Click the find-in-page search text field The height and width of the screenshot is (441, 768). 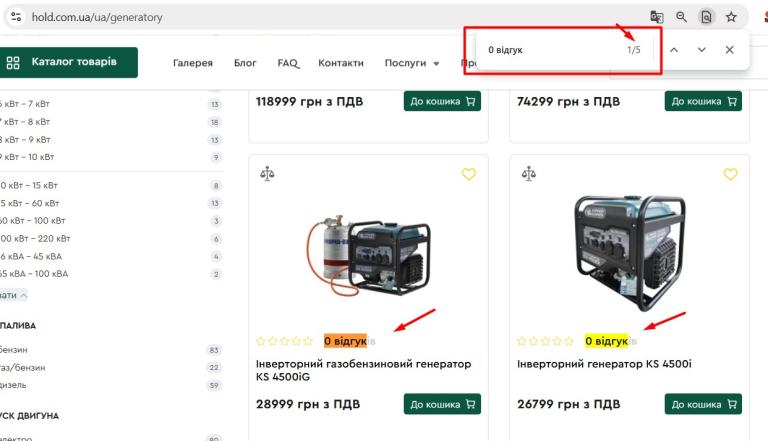[x=551, y=50]
